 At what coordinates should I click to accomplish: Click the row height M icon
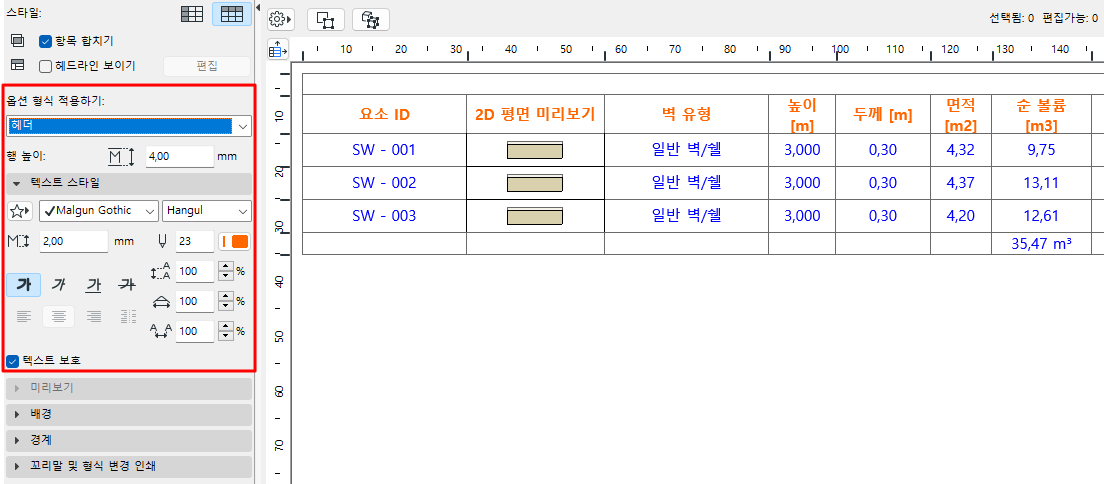[121, 156]
